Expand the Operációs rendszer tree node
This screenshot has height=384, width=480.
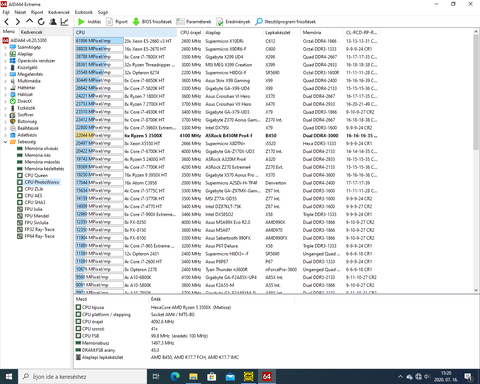[5, 61]
